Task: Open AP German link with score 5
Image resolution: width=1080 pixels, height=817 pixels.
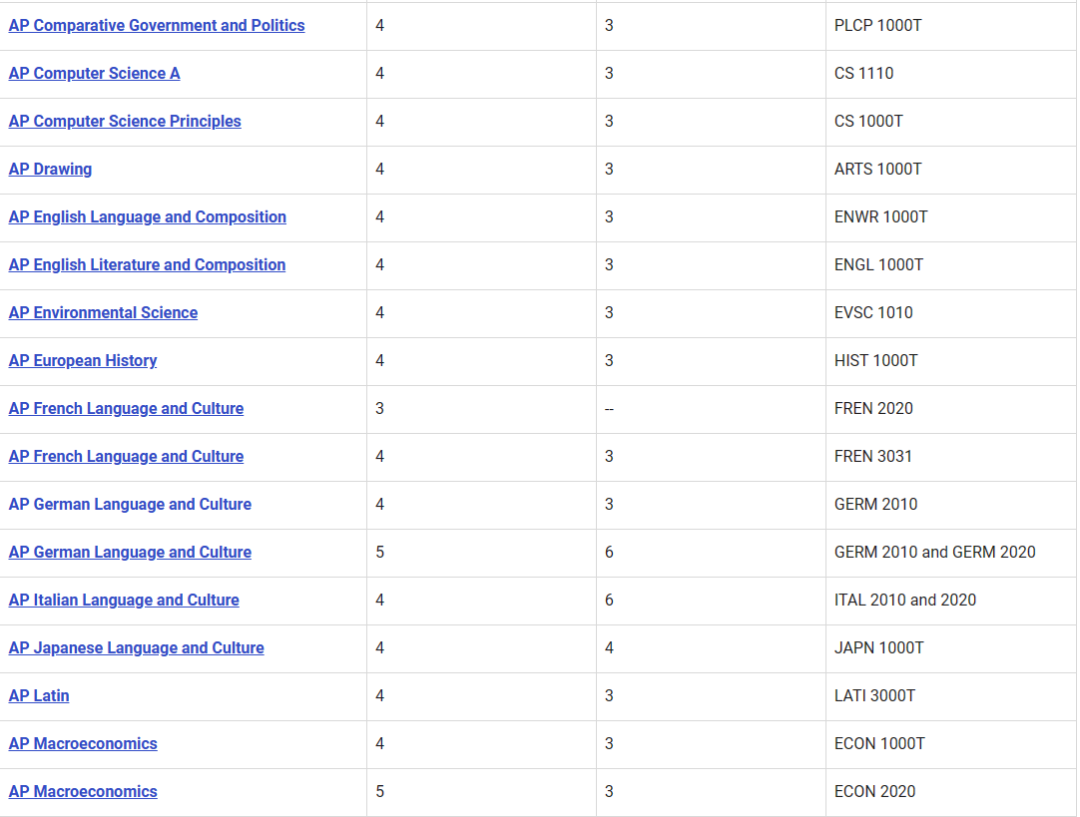Action: pyautogui.click(x=130, y=553)
